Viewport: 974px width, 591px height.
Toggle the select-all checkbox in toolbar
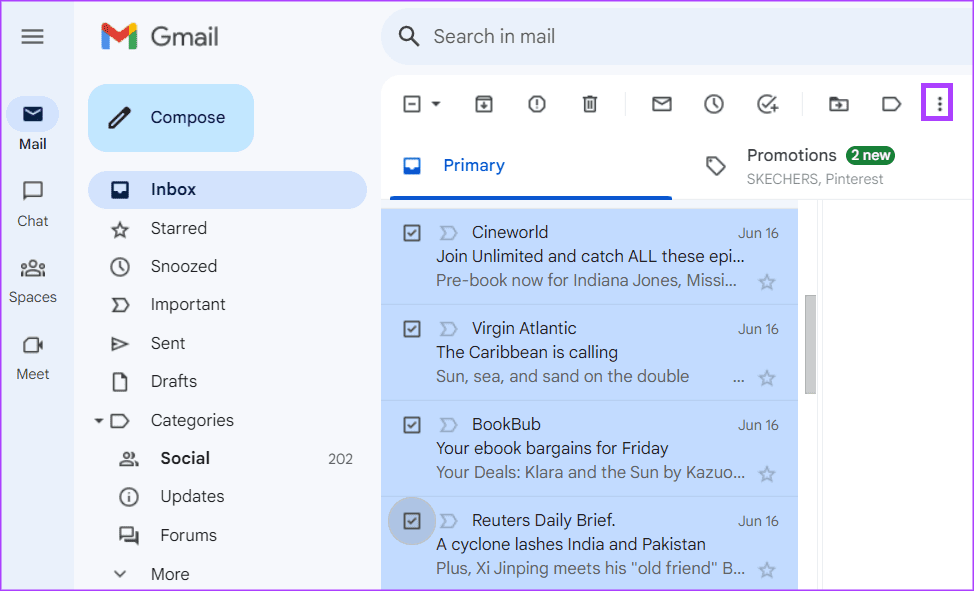pyautogui.click(x=412, y=104)
